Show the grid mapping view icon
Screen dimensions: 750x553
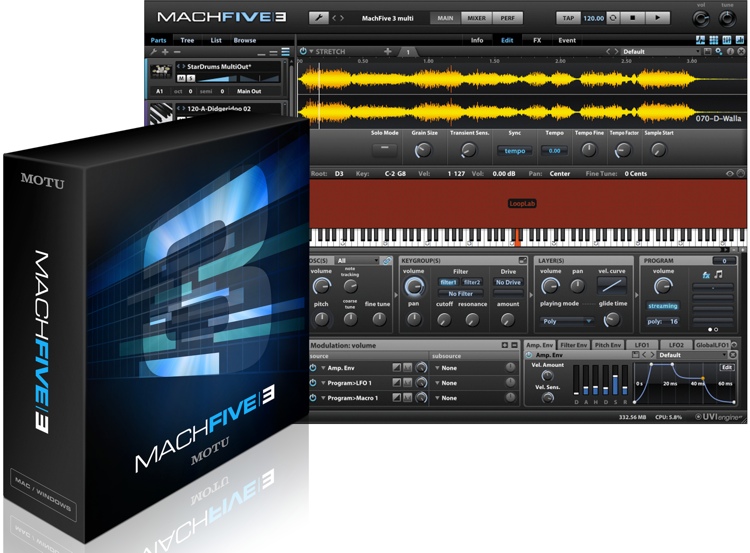pyautogui.click(x=714, y=40)
